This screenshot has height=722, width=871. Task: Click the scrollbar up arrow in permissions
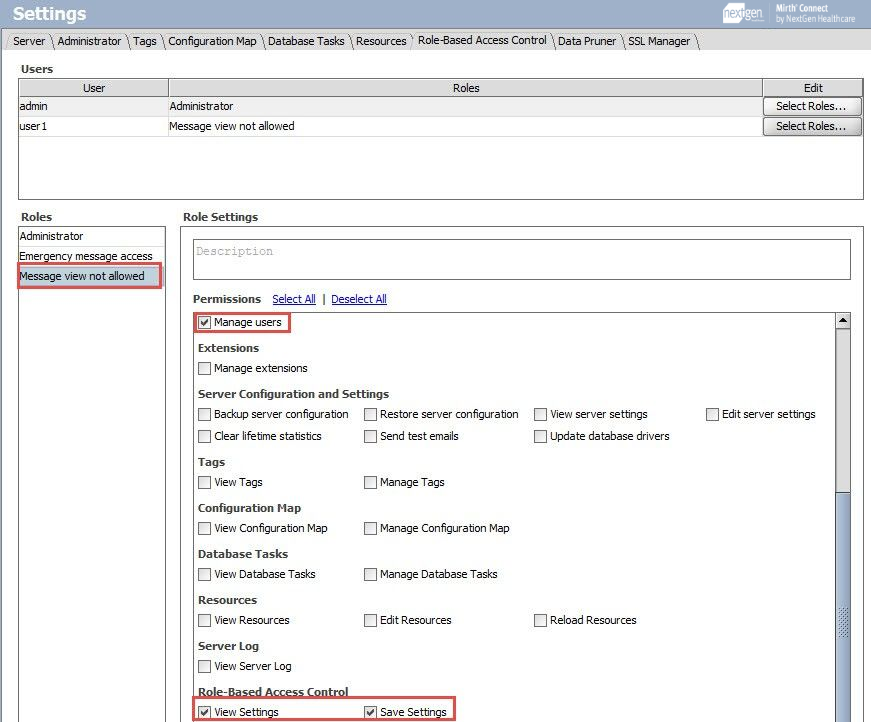(x=842, y=321)
